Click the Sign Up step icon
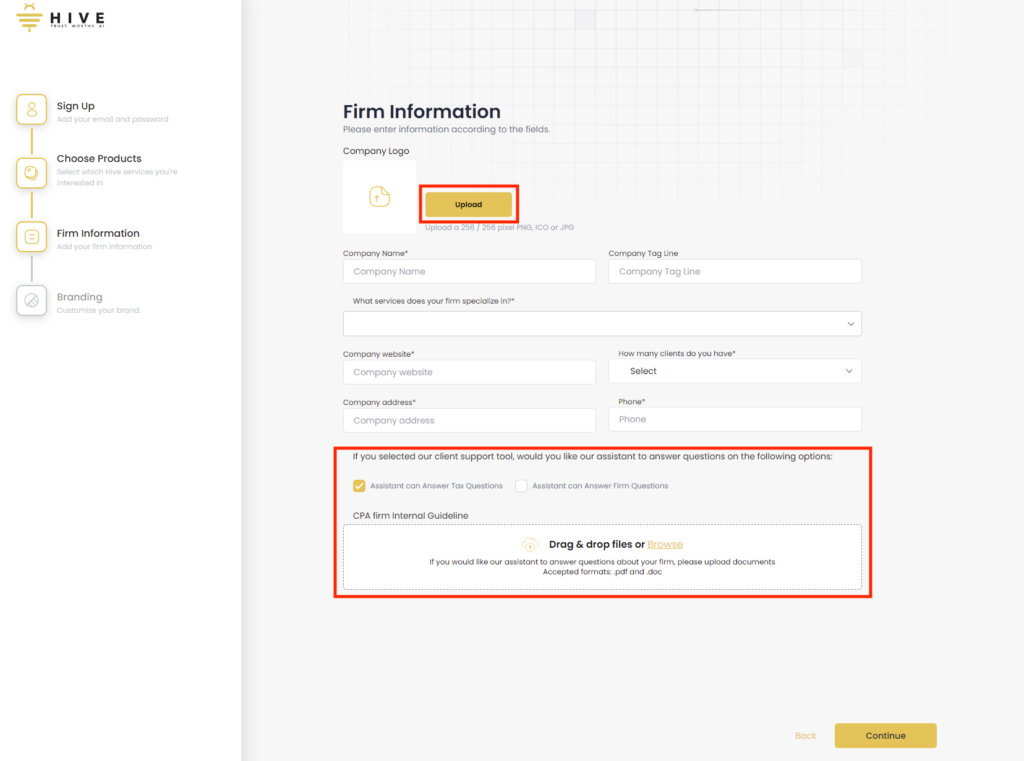1024x761 pixels. pos(32,109)
